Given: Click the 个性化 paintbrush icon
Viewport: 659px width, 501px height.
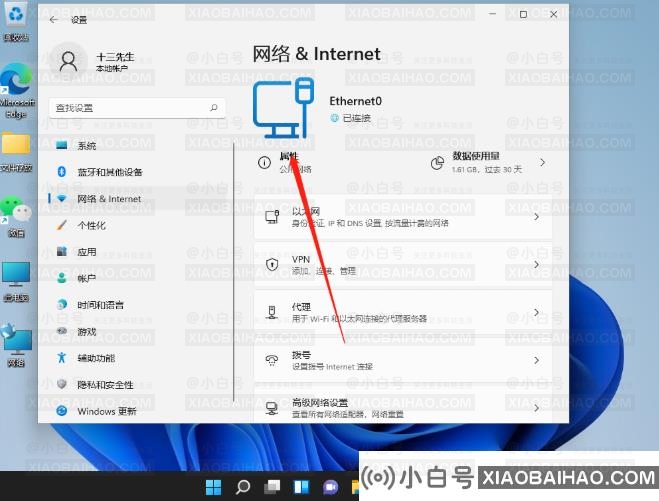Looking at the screenshot, I should pos(62,225).
